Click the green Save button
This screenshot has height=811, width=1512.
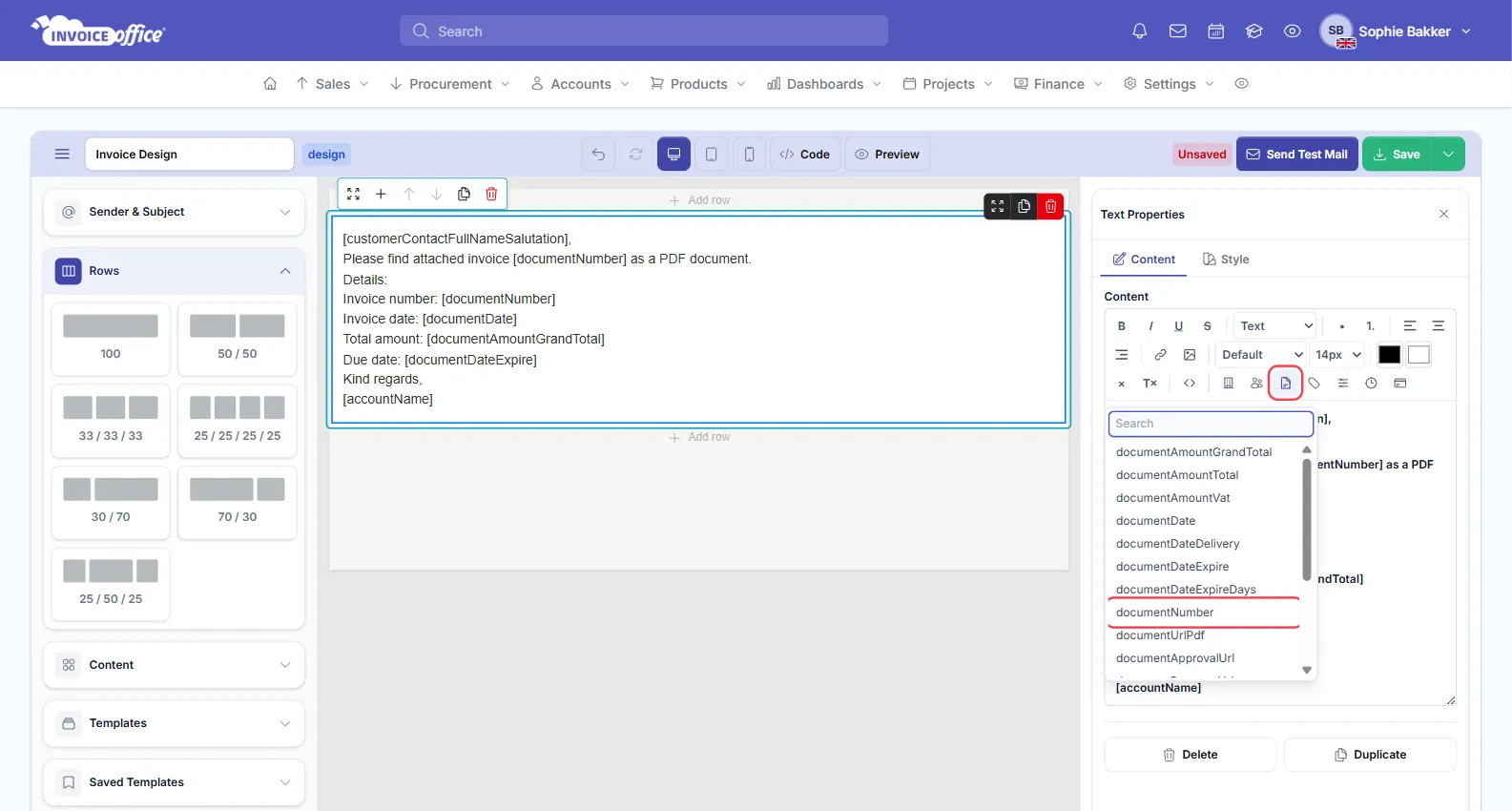pyautogui.click(x=1397, y=155)
